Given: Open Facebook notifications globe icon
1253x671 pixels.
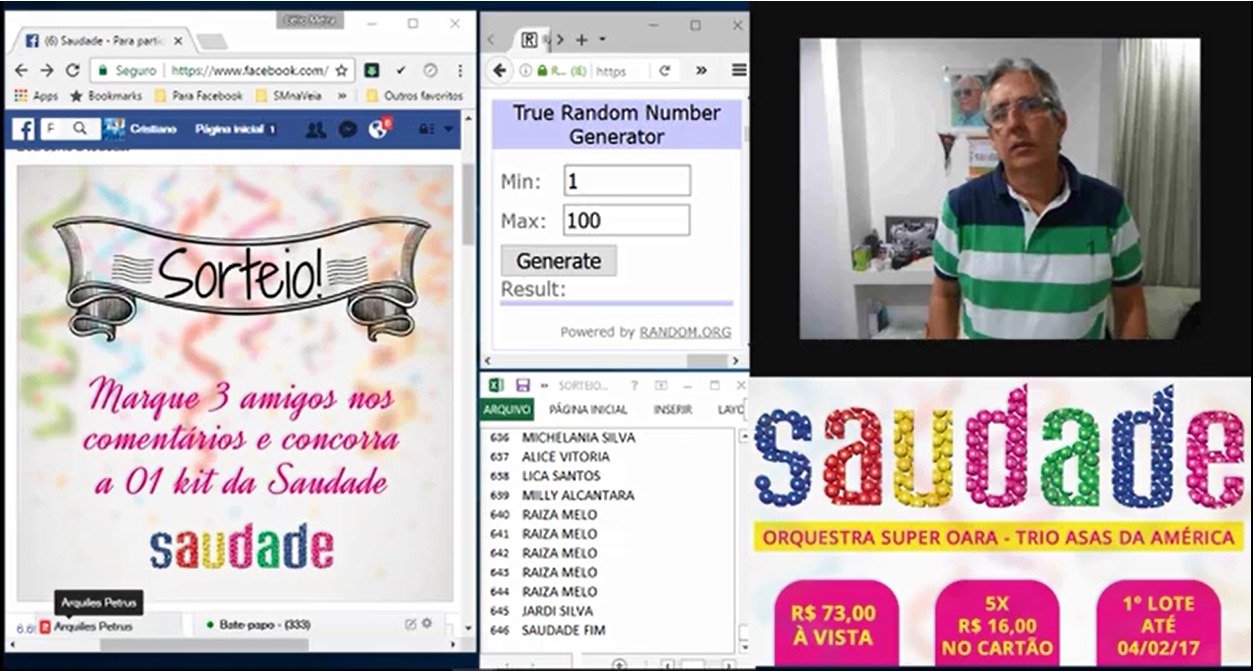Looking at the screenshot, I should pyautogui.click(x=378, y=129).
